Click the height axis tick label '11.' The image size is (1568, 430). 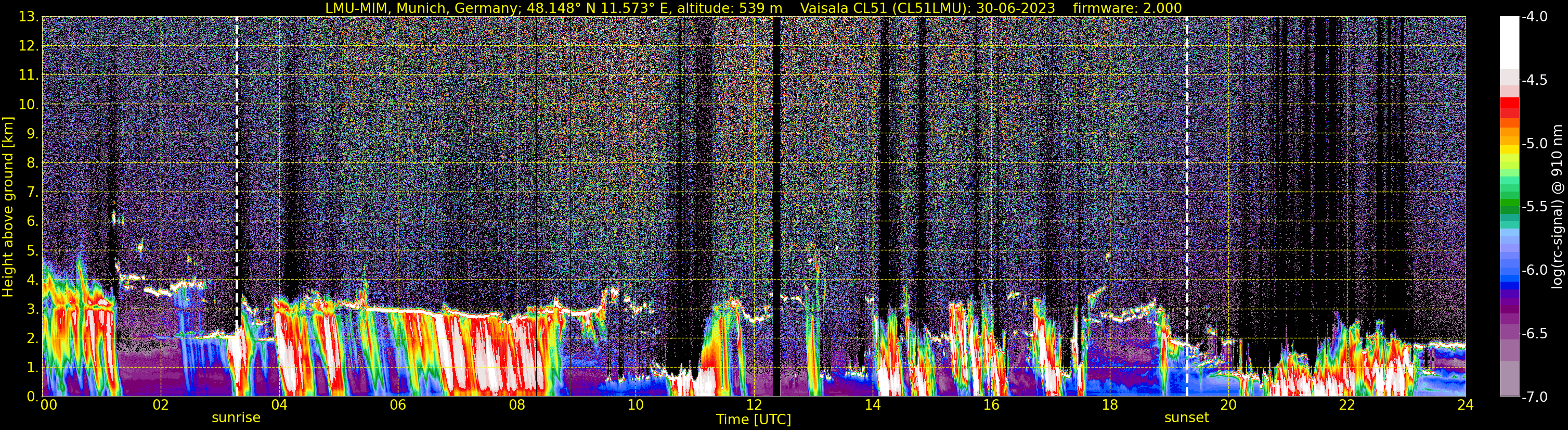point(29,75)
